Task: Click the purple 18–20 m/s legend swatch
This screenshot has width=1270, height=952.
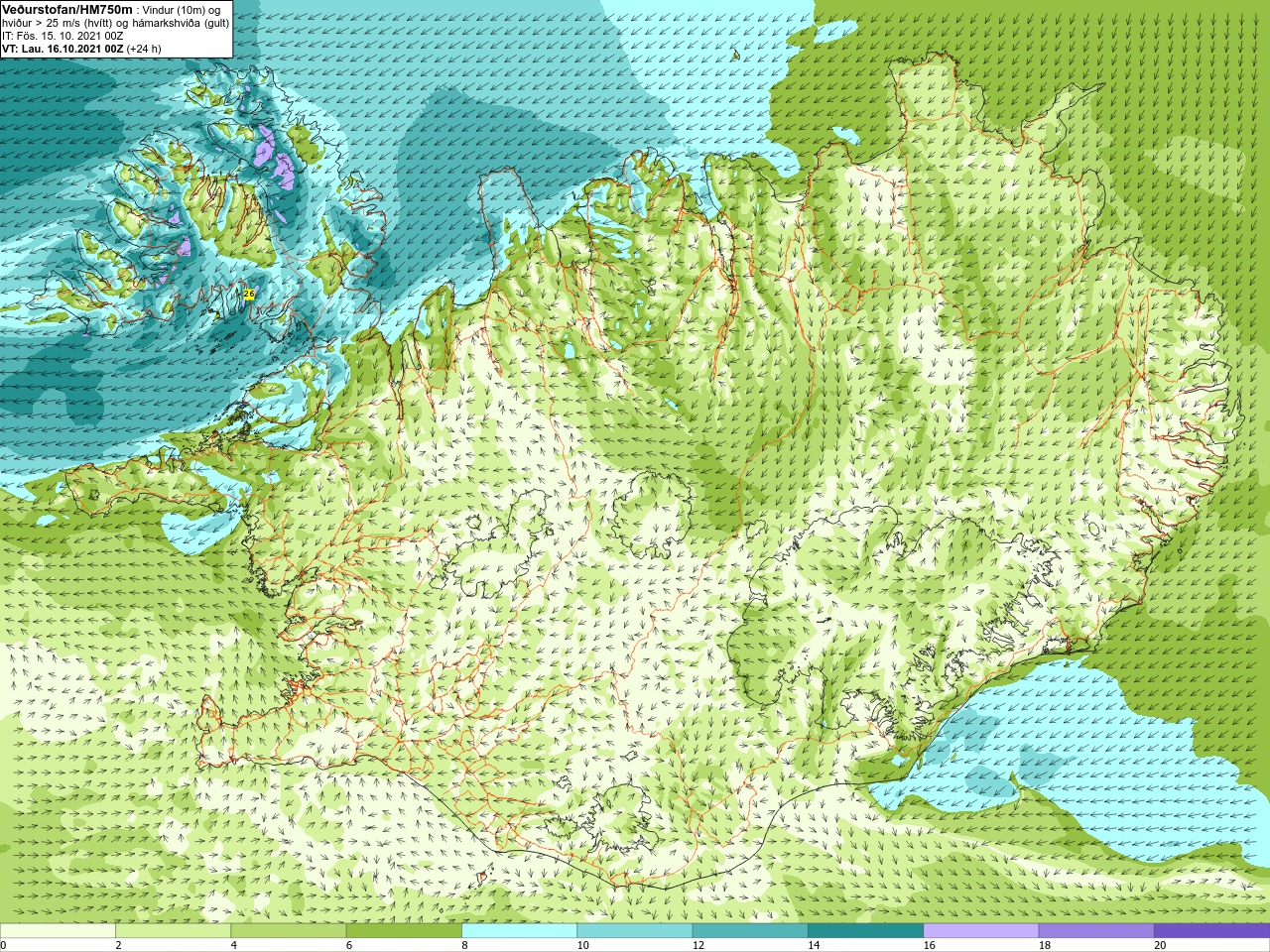Action: point(1096,931)
